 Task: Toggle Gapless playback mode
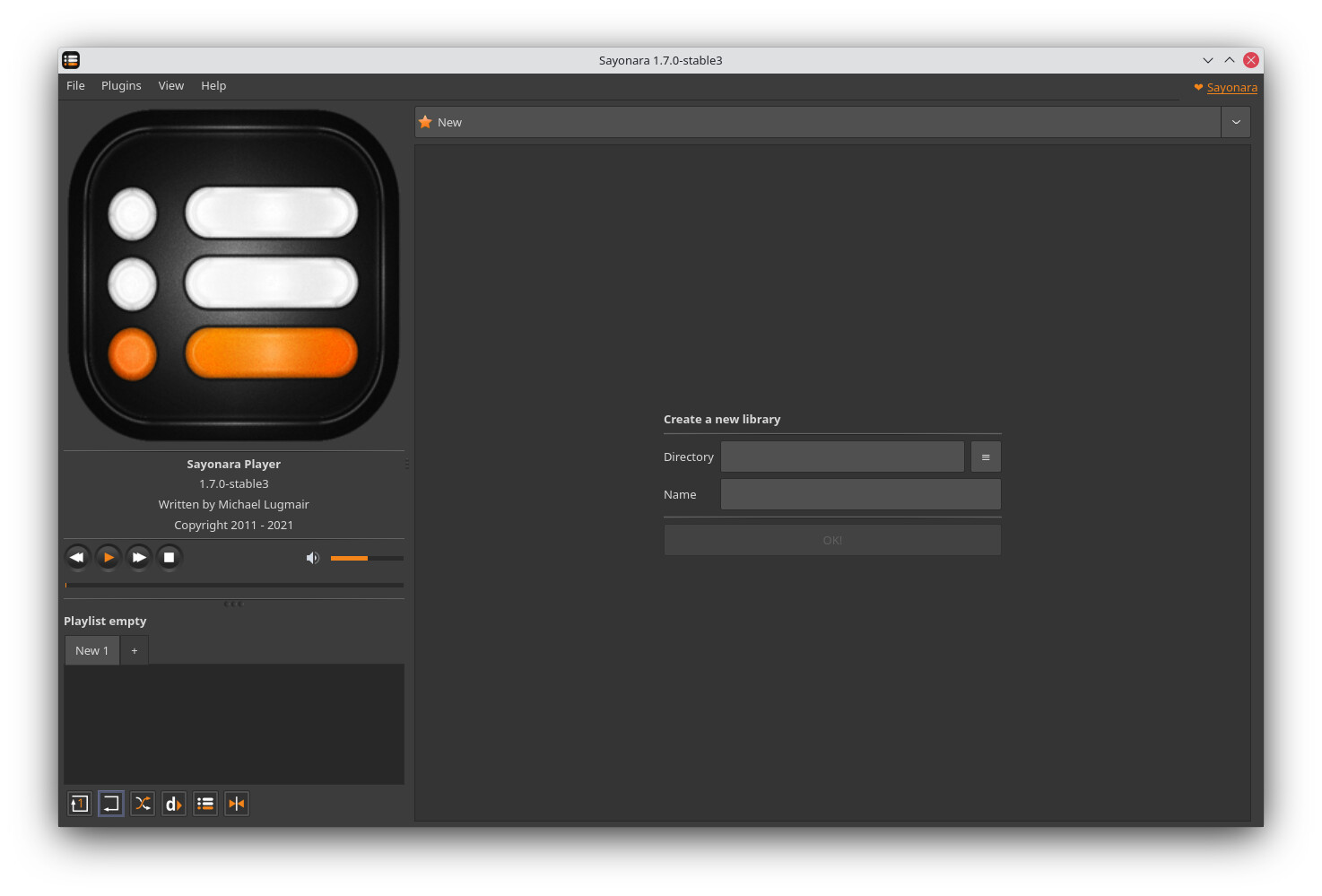click(237, 804)
